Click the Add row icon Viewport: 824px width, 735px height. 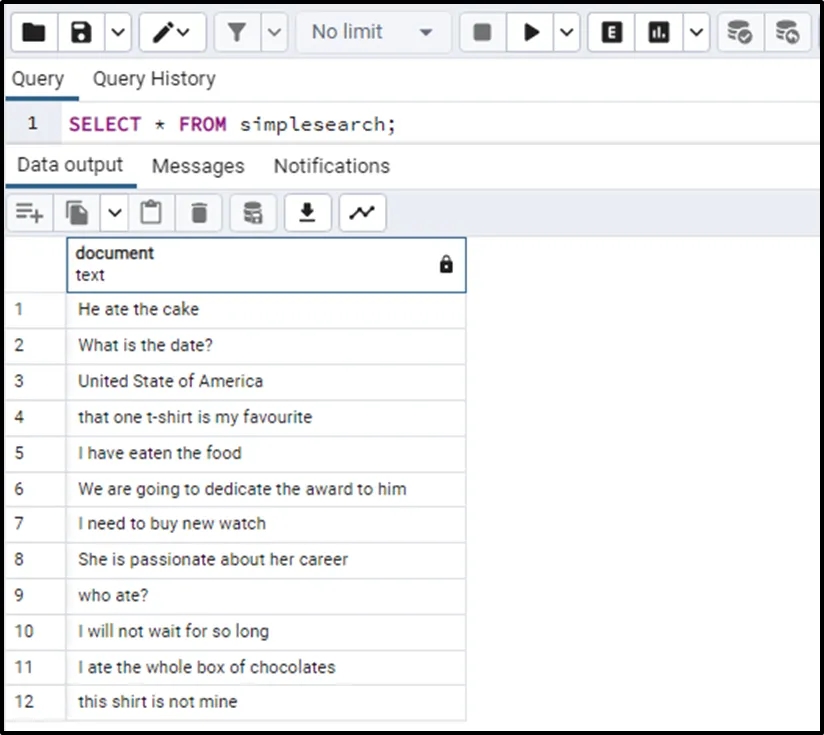(x=30, y=213)
